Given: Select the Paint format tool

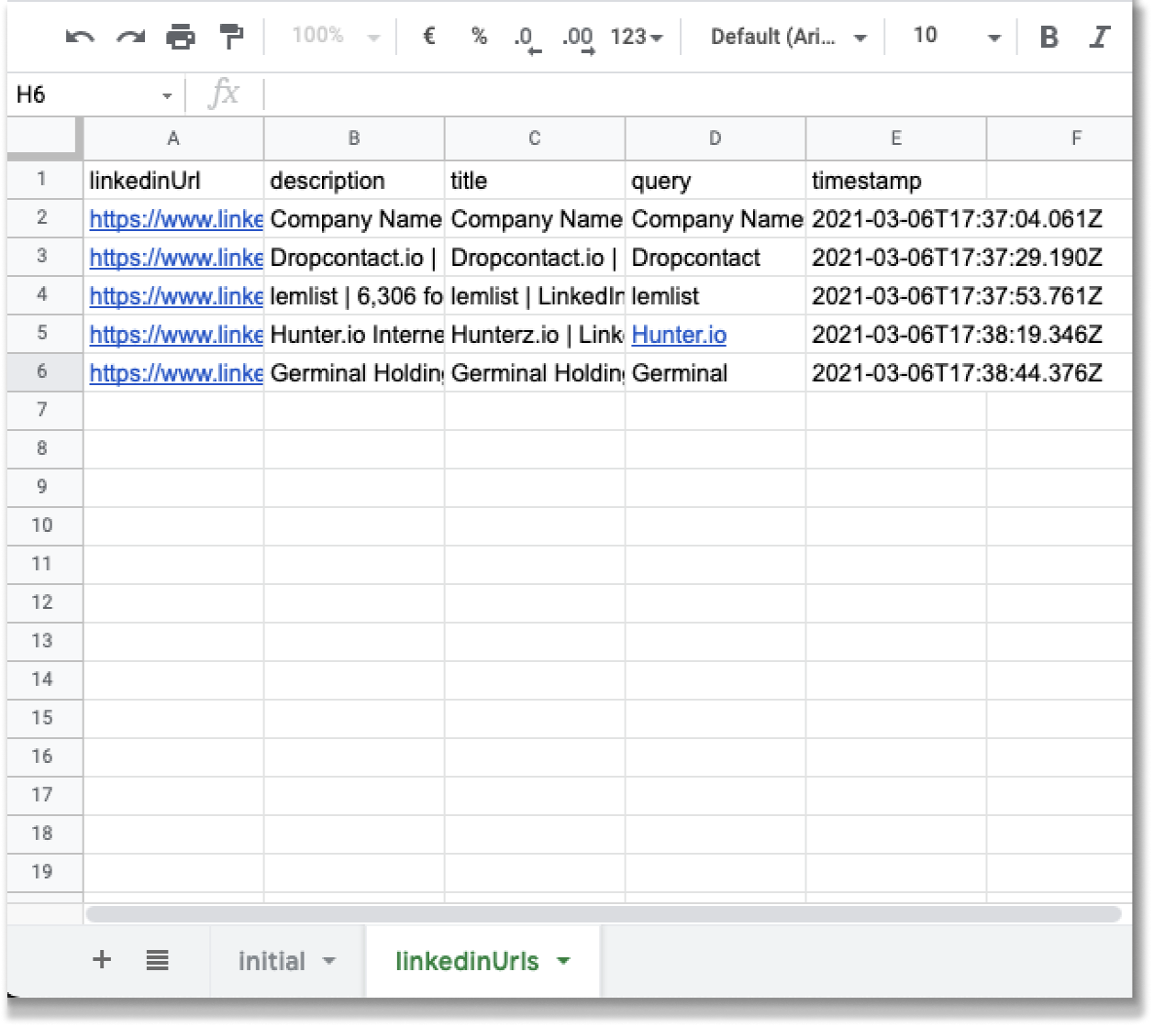Looking at the screenshot, I should pyautogui.click(x=229, y=36).
